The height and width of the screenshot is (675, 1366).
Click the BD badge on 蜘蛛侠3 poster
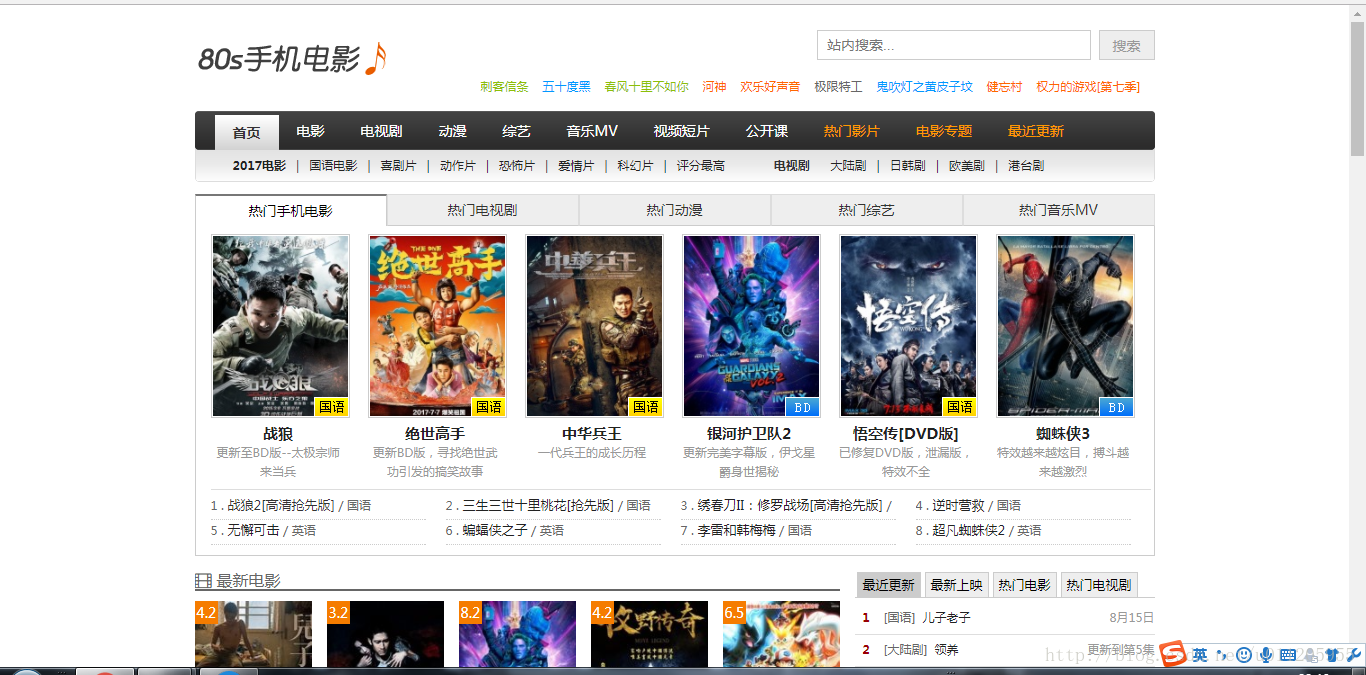(1116, 407)
